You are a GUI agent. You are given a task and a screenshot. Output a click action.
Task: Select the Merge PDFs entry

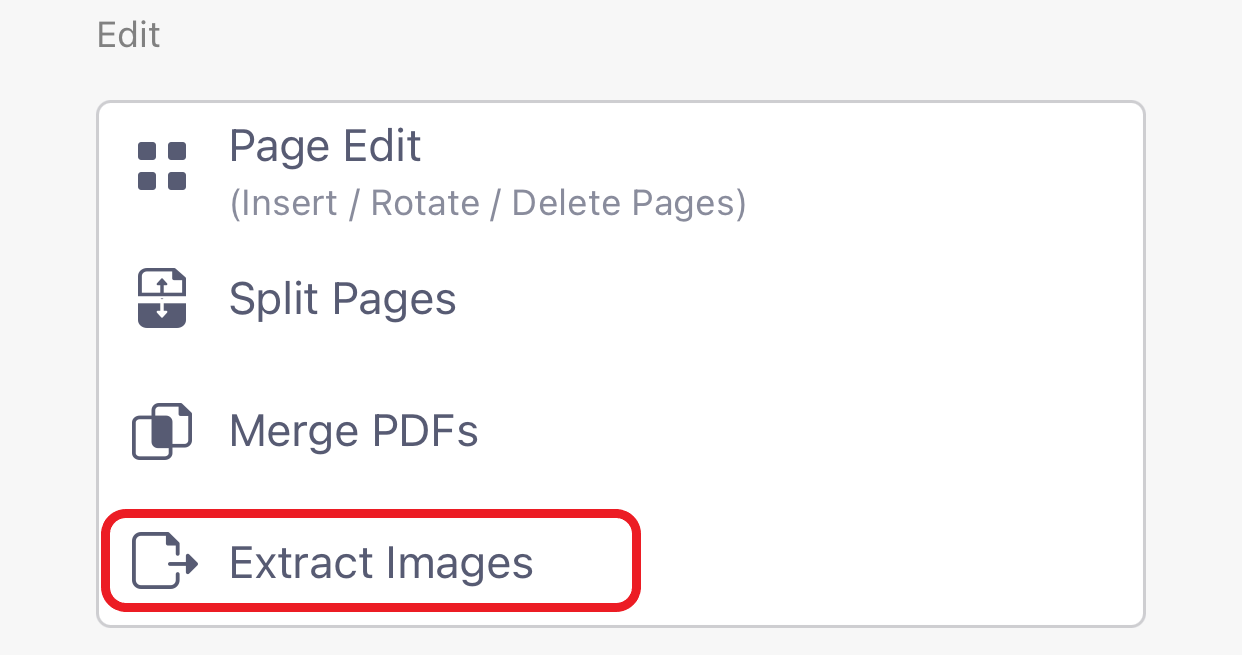click(x=620, y=431)
